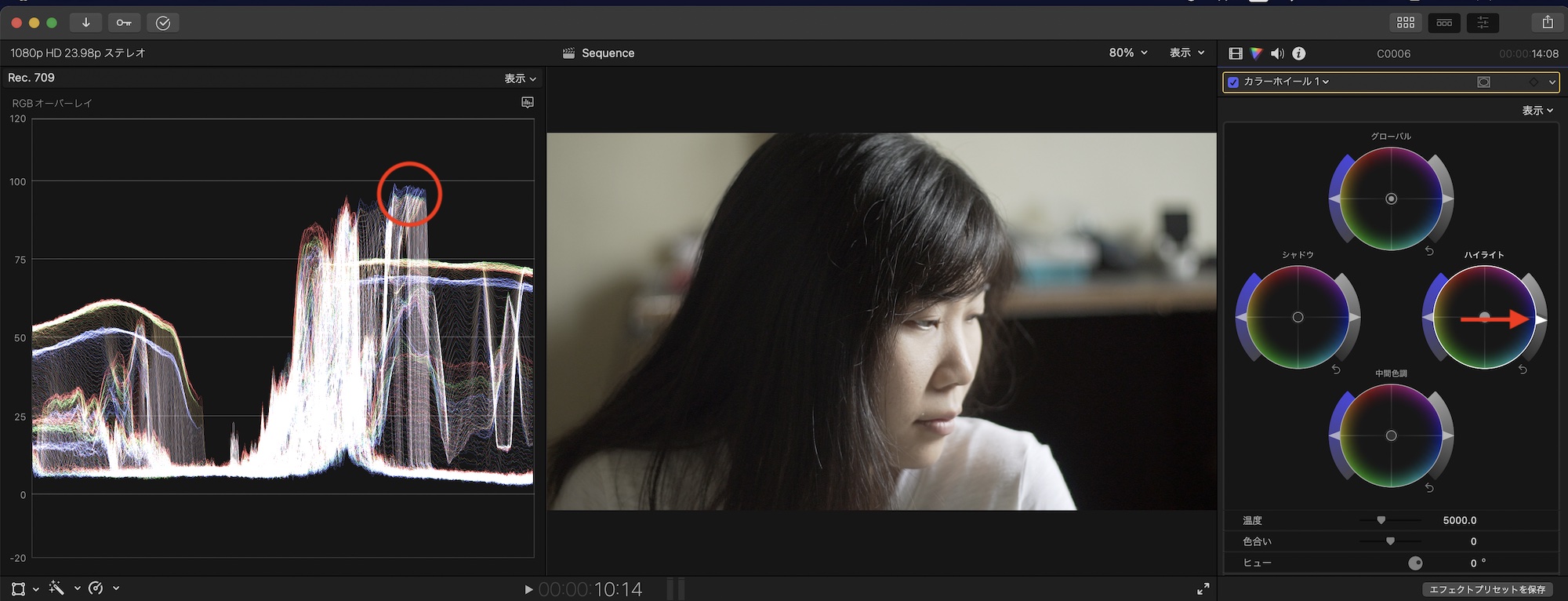Add a mask to カラーホイール 1
Image resolution: width=1568 pixels, height=601 pixels.
point(1483,82)
